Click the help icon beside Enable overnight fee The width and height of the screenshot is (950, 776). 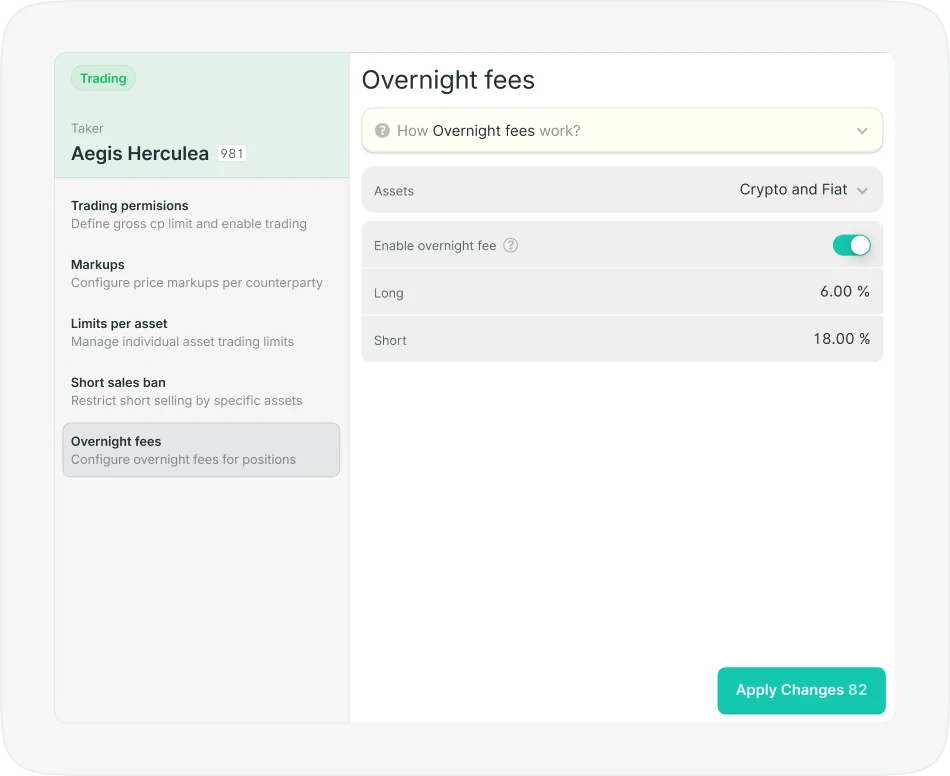(510, 245)
